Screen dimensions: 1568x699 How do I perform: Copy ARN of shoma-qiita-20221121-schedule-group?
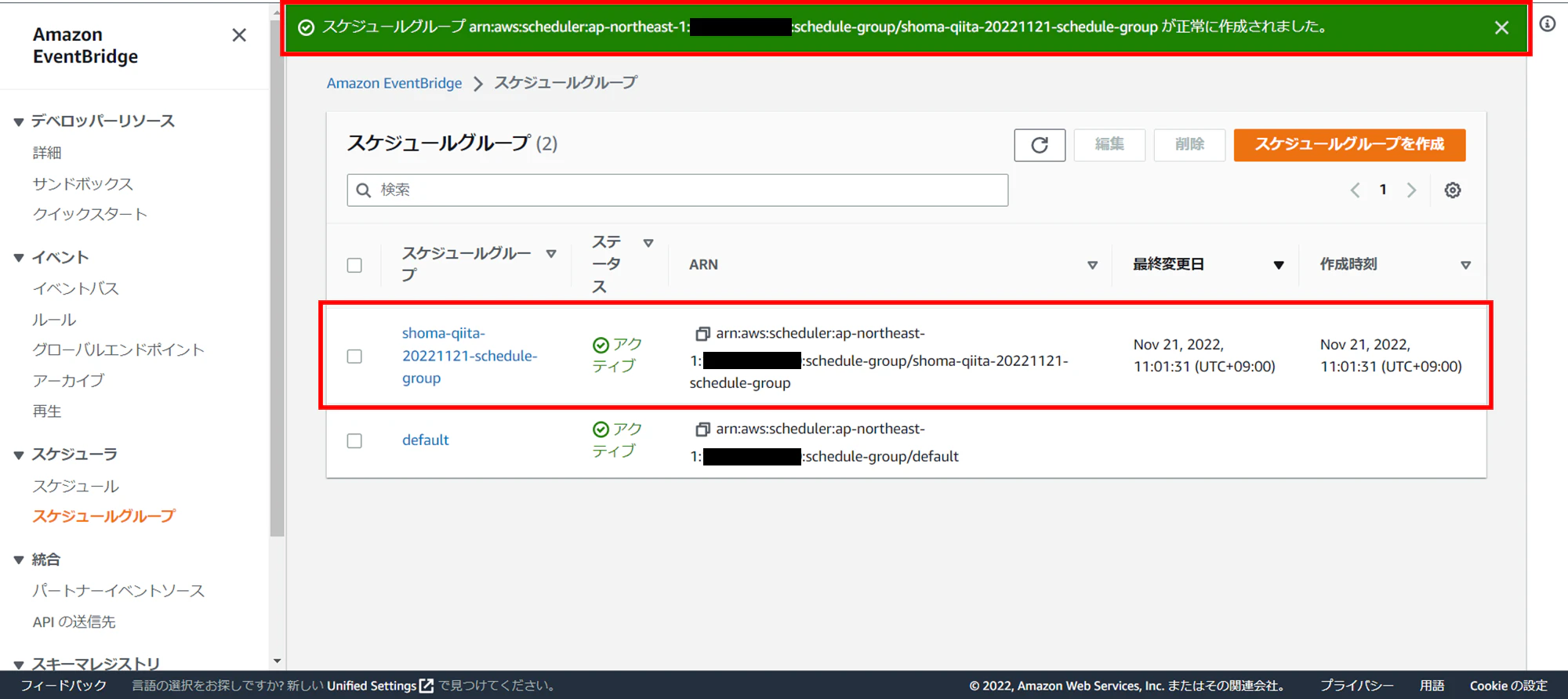(x=702, y=334)
